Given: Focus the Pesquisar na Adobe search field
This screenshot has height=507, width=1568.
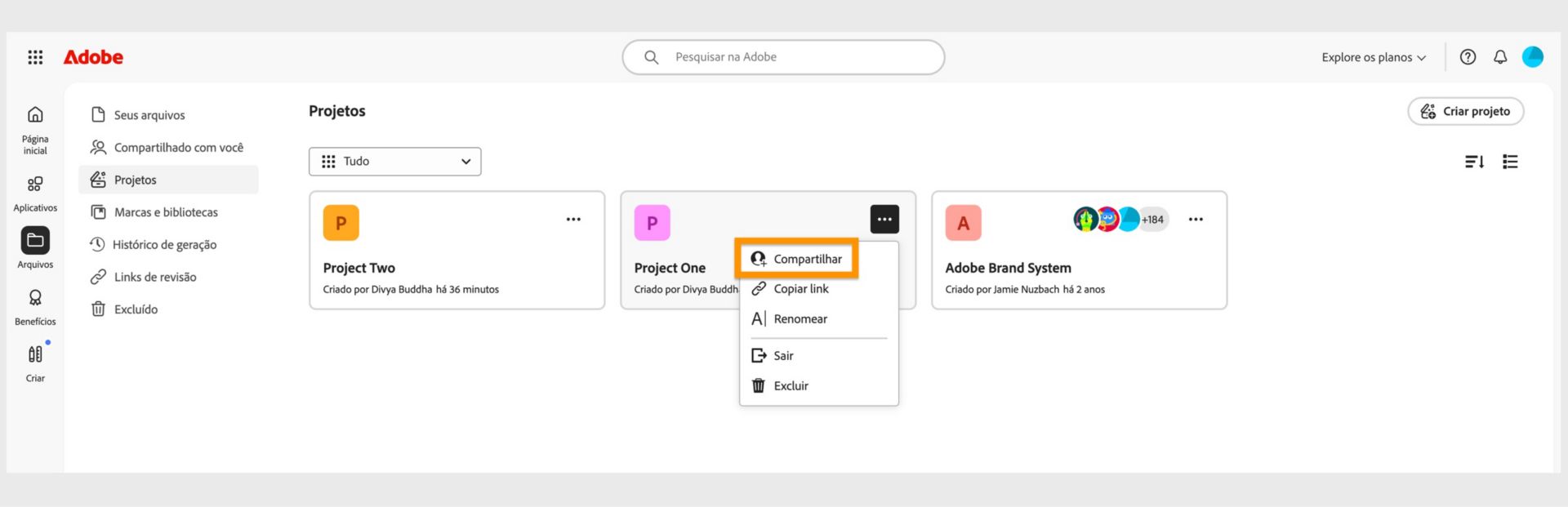Looking at the screenshot, I should [x=783, y=57].
